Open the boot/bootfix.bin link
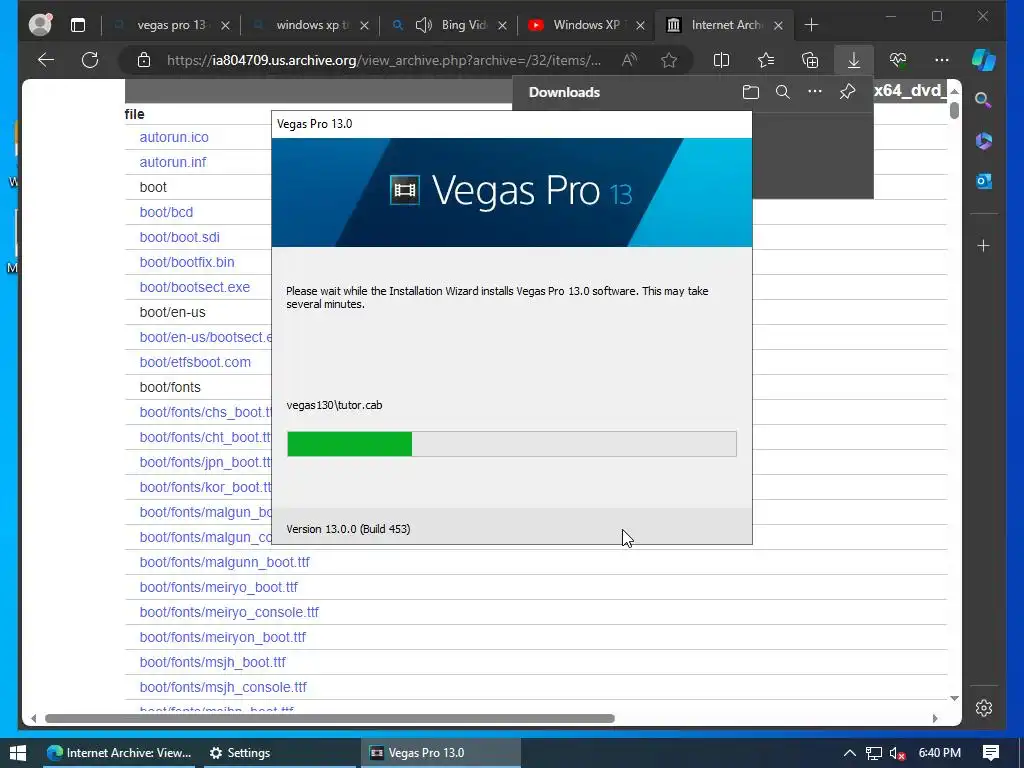1024x768 pixels. [187, 262]
